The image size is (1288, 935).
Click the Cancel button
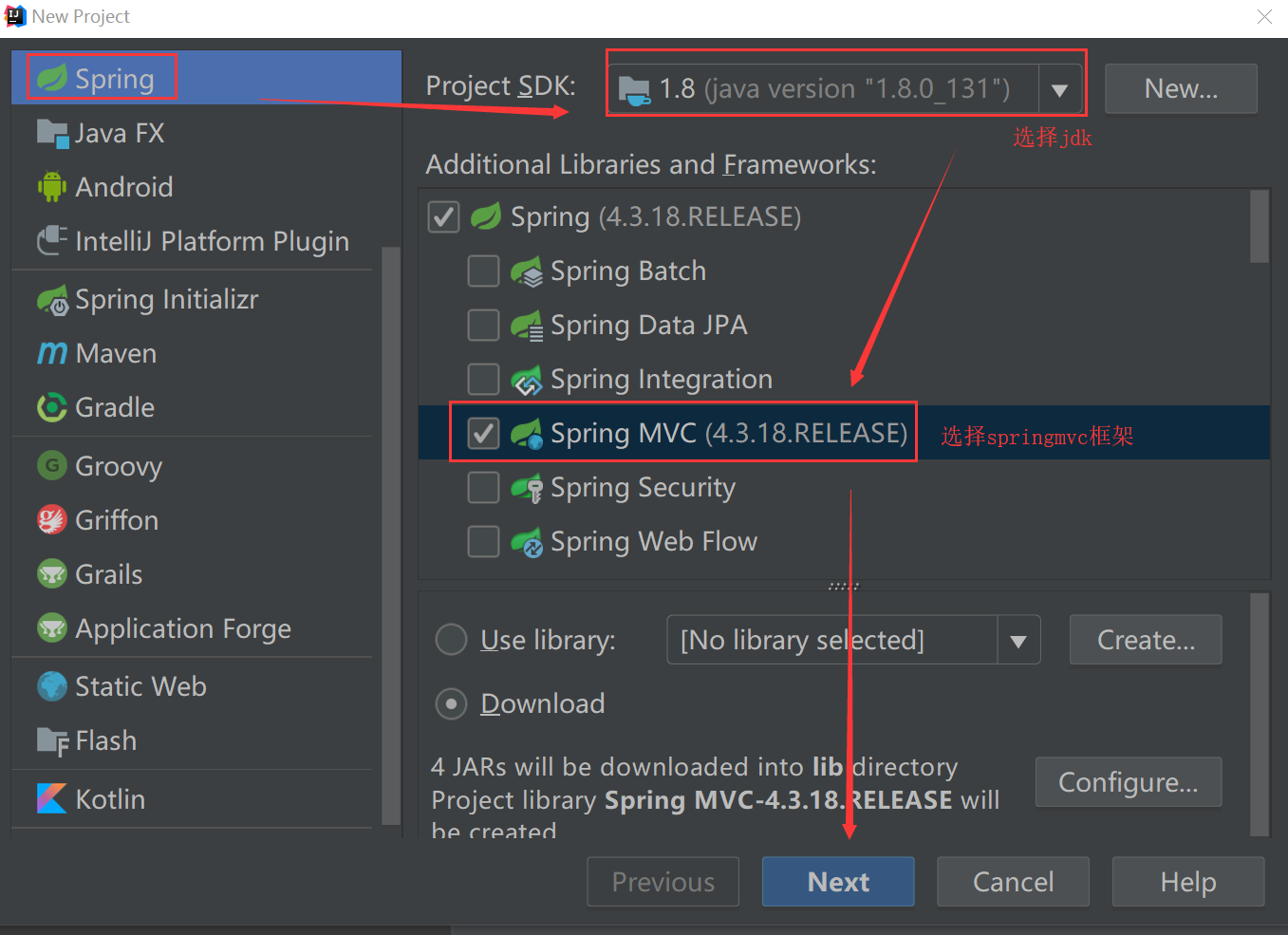(1013, 882)
